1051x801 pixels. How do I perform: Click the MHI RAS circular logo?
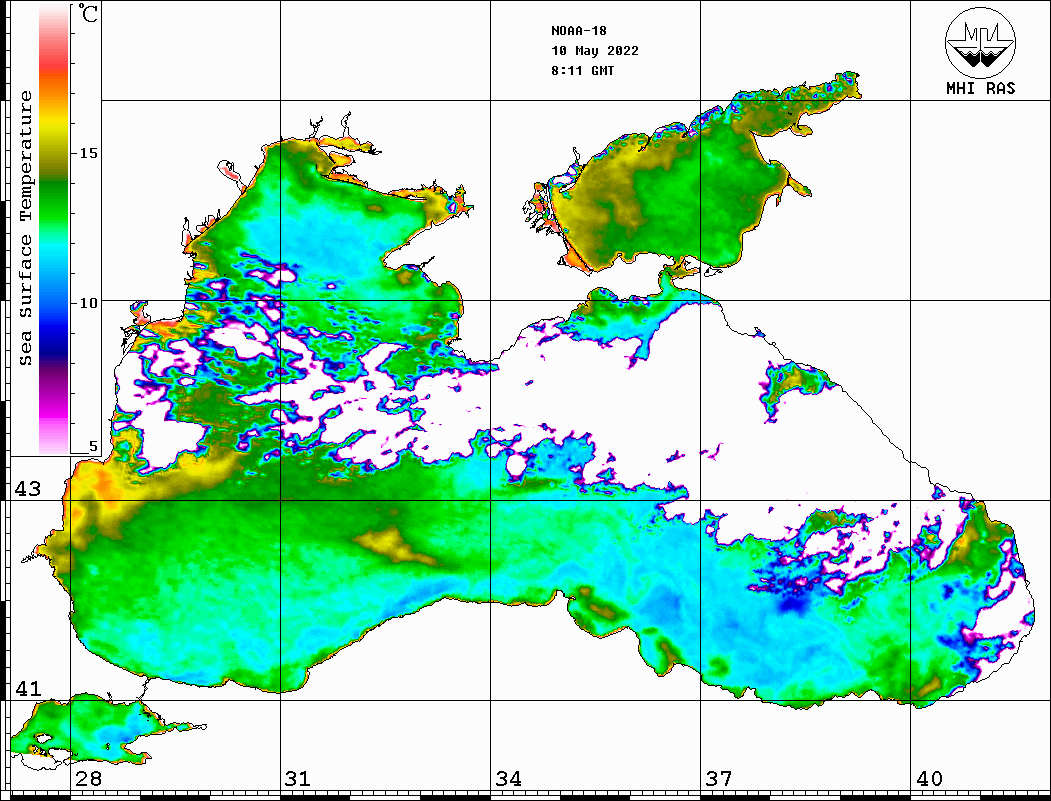(980, 42)
